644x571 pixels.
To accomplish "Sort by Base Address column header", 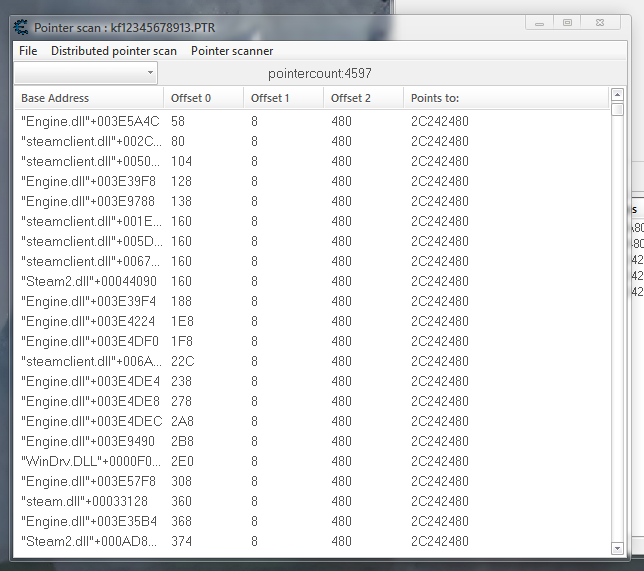I will pyautogui.click(x=89, y=98).
